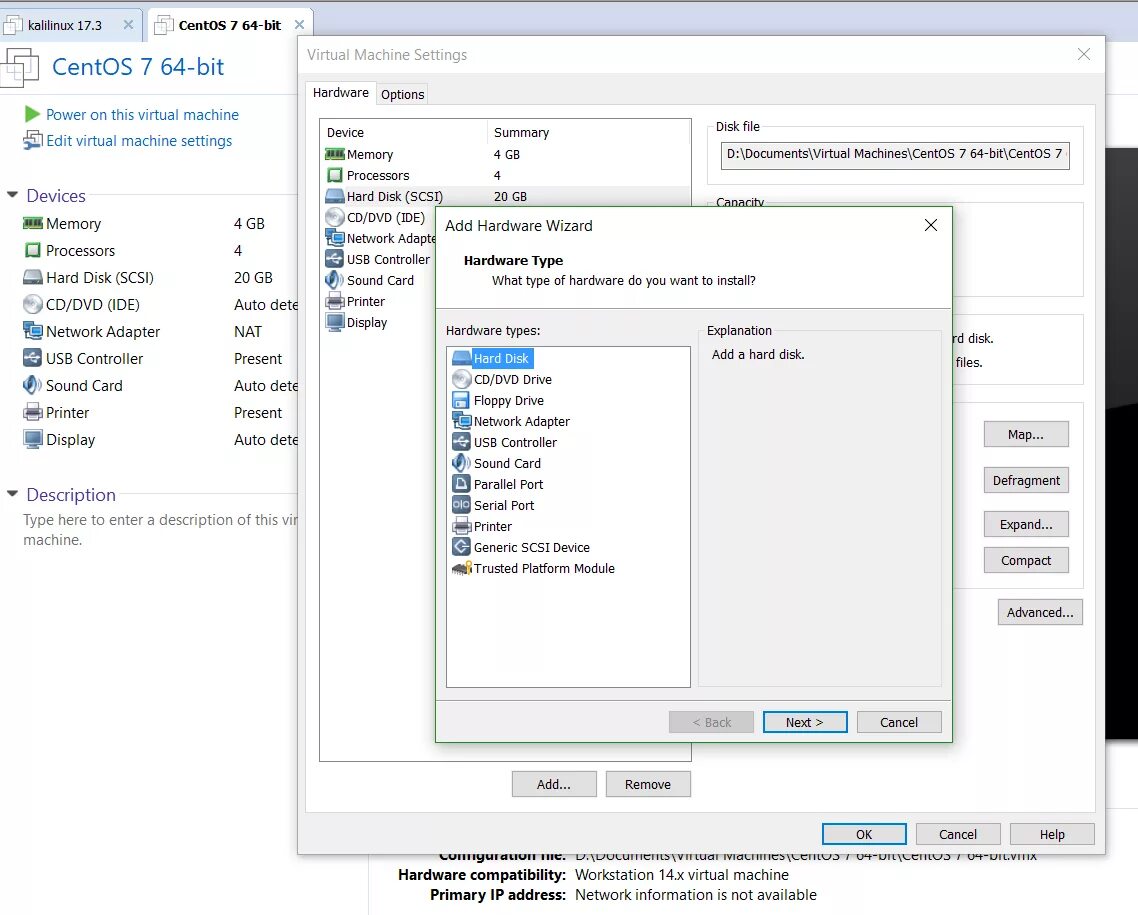Screen dimensions: 1138x915
Task: Select Generic SCSI Device icon
Action: pos(462,547)
